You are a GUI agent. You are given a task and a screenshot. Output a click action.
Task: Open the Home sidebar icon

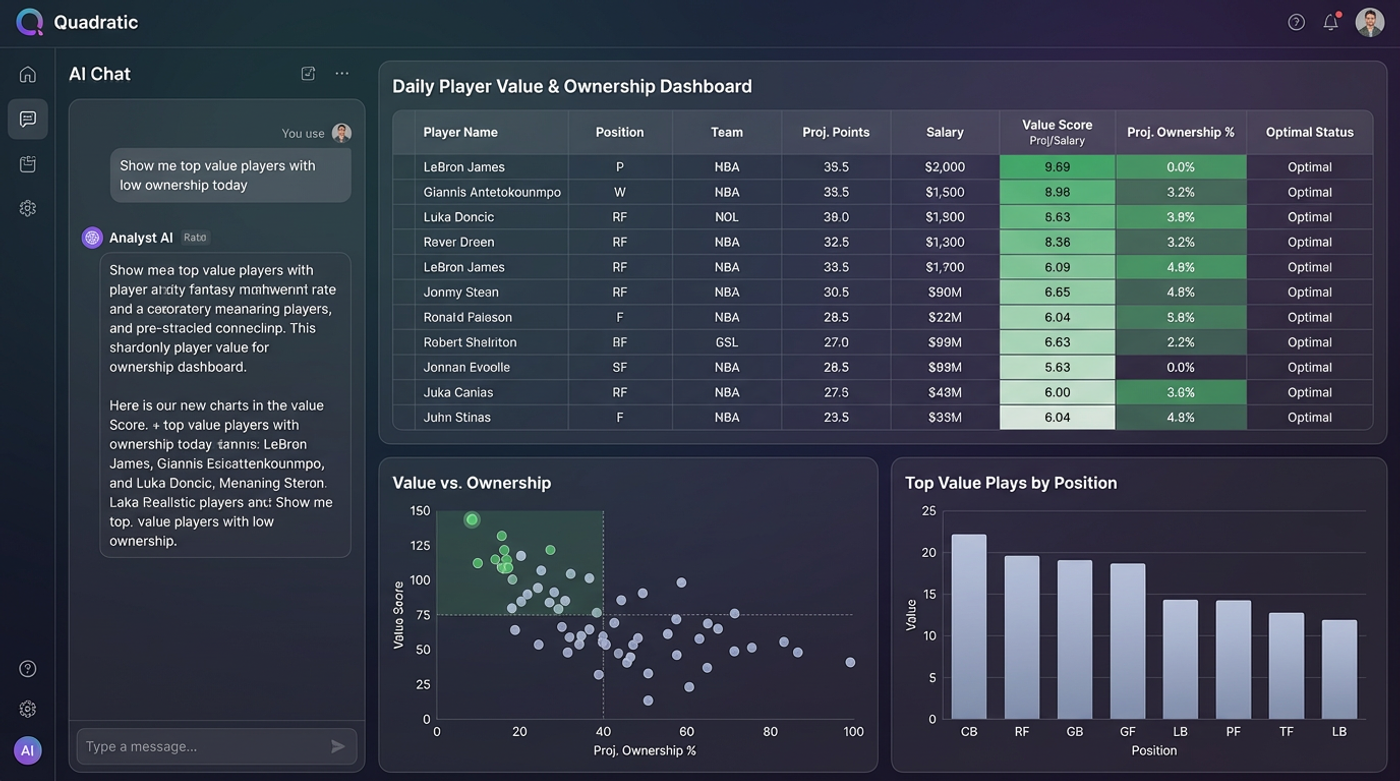click(28, 74)
